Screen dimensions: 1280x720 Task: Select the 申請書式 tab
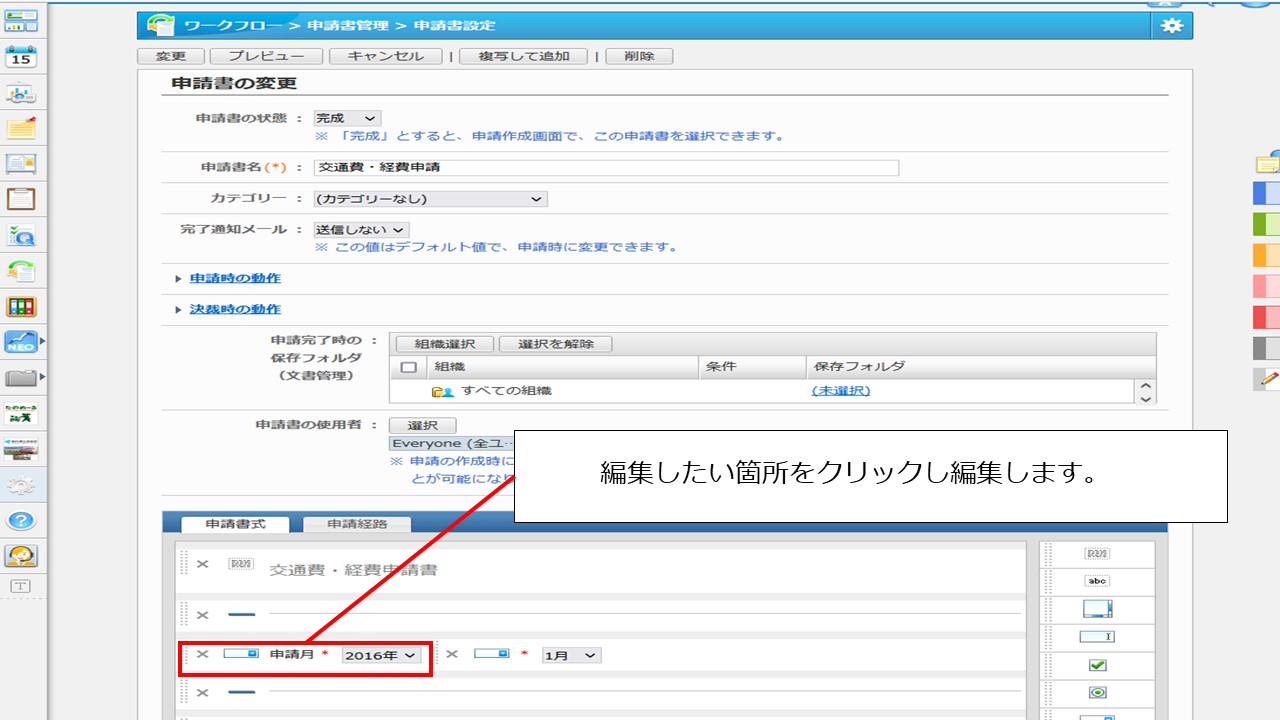(x=235, y=524)
